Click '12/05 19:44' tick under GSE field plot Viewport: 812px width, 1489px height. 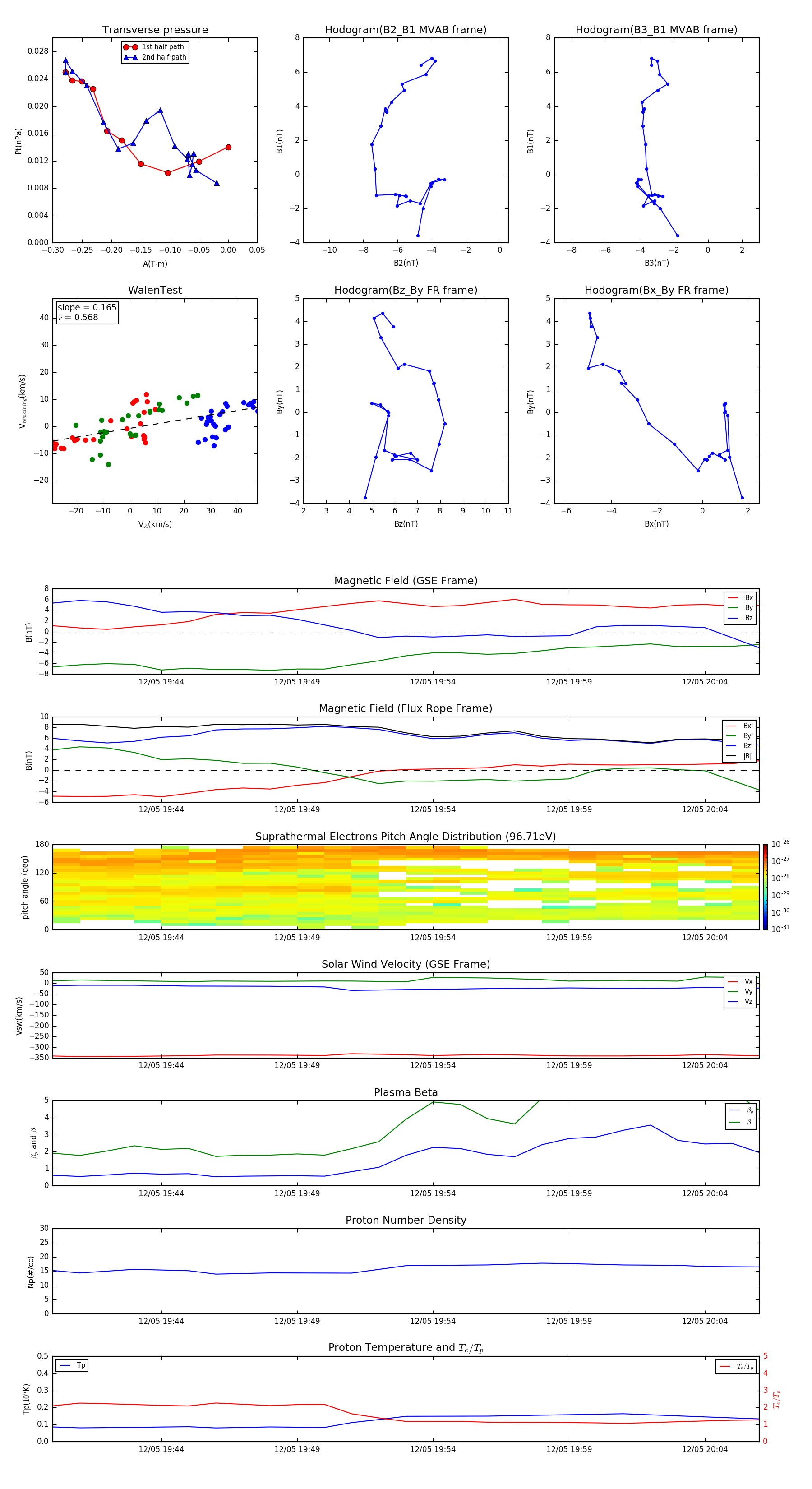pos(161,682)
